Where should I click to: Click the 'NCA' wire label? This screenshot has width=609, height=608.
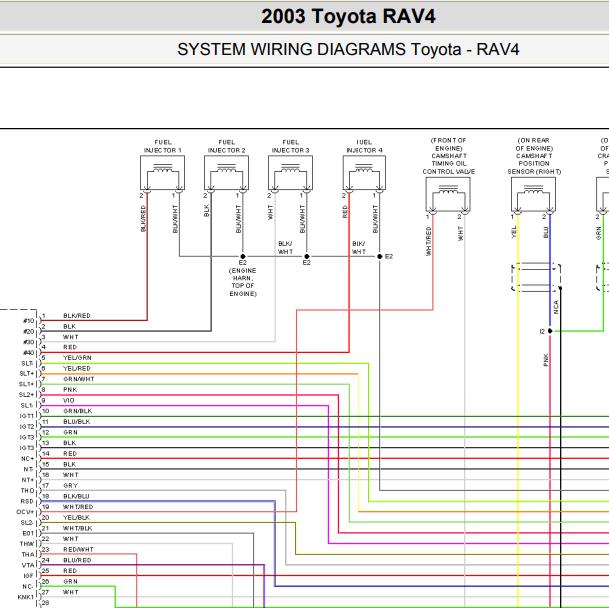[x=556, y=307]
